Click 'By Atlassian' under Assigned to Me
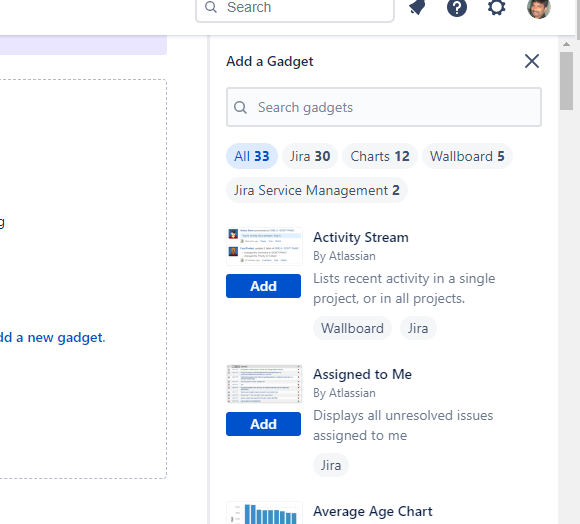This screenshot has width=580, height=524. 344,393
